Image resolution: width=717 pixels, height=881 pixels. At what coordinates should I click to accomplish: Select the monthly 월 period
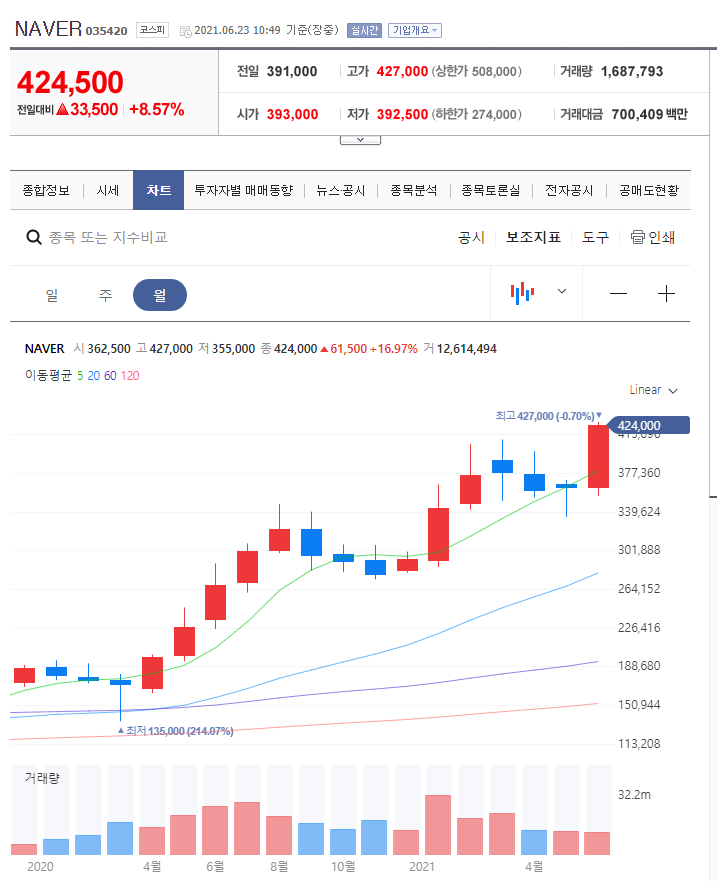(160, 295)
